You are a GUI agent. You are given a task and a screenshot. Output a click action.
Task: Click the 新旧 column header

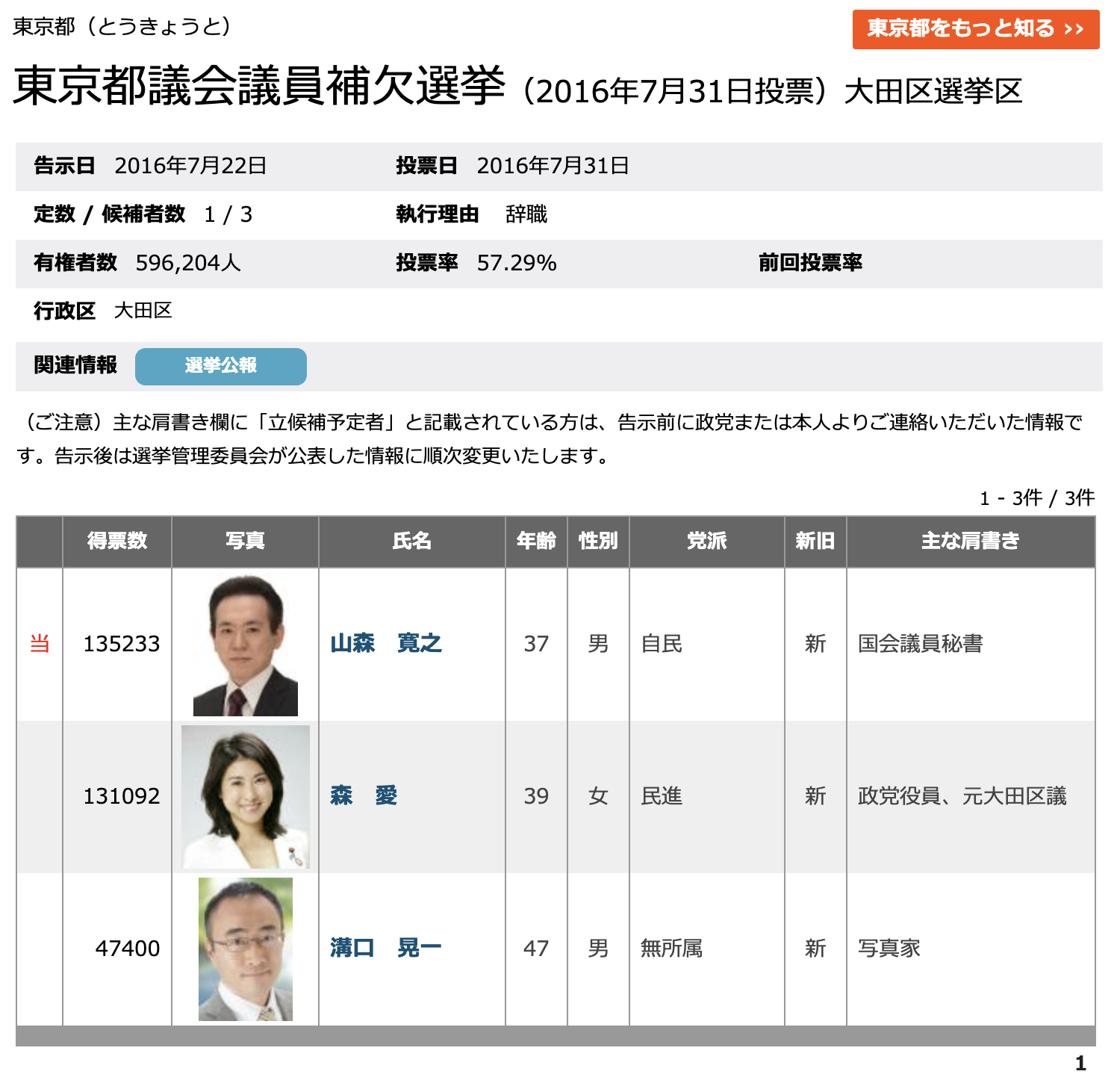pyautogui.click(x=815, y=541)
